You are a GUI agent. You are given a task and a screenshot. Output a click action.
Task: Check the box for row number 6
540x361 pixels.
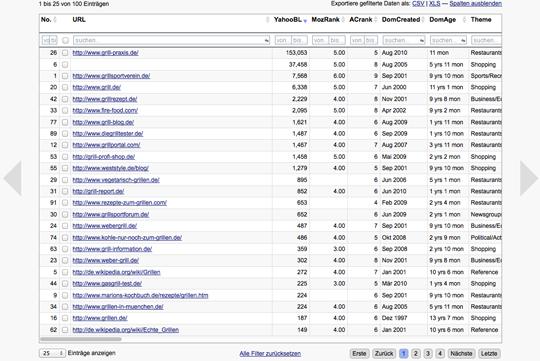[65, 64]
